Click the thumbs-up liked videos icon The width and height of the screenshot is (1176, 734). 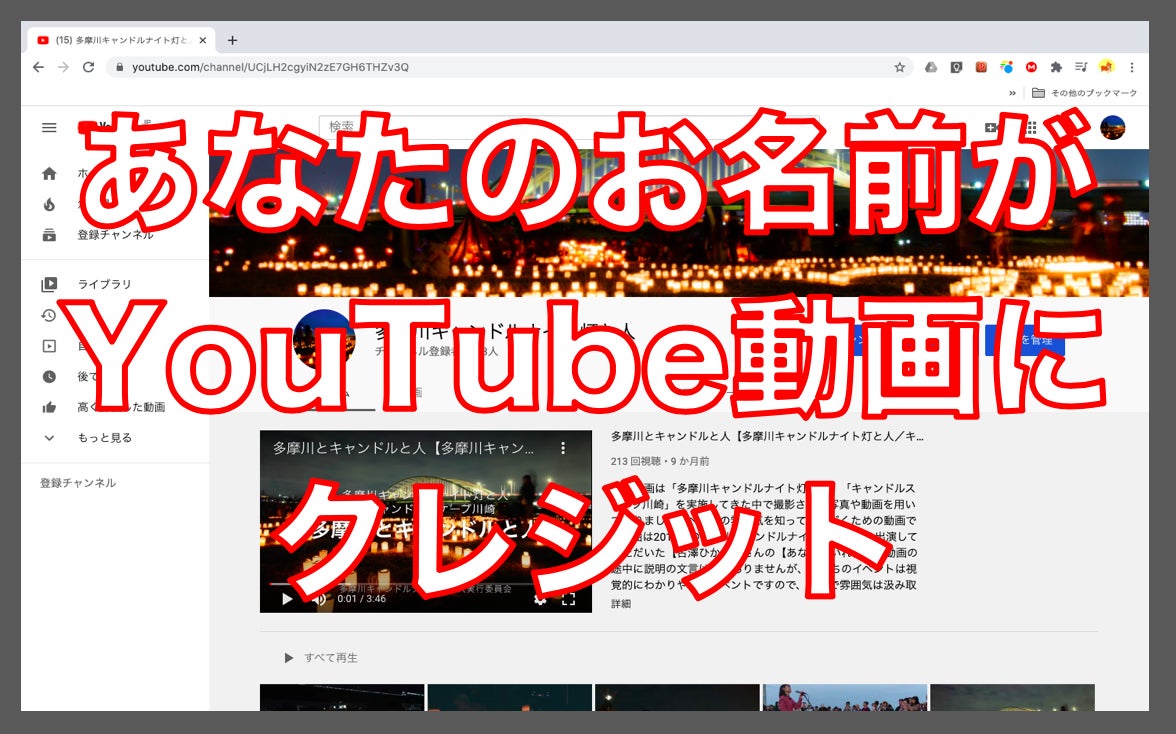click(49, 408)
